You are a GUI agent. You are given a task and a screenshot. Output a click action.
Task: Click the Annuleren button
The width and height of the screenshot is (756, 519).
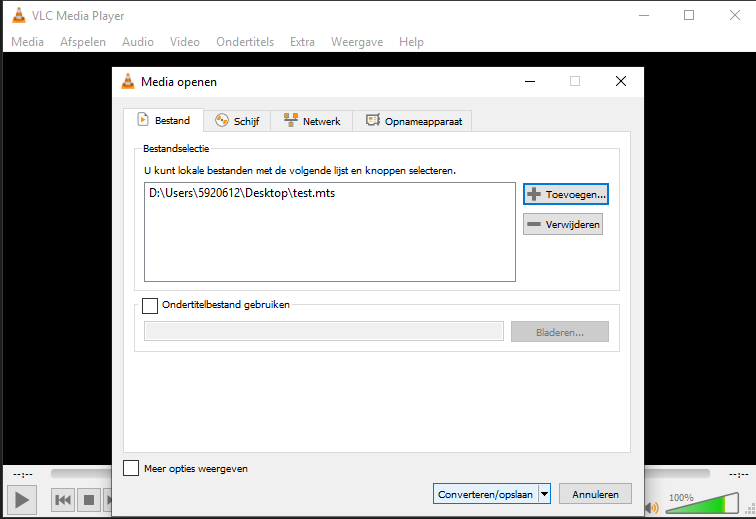tap(595, 494)
